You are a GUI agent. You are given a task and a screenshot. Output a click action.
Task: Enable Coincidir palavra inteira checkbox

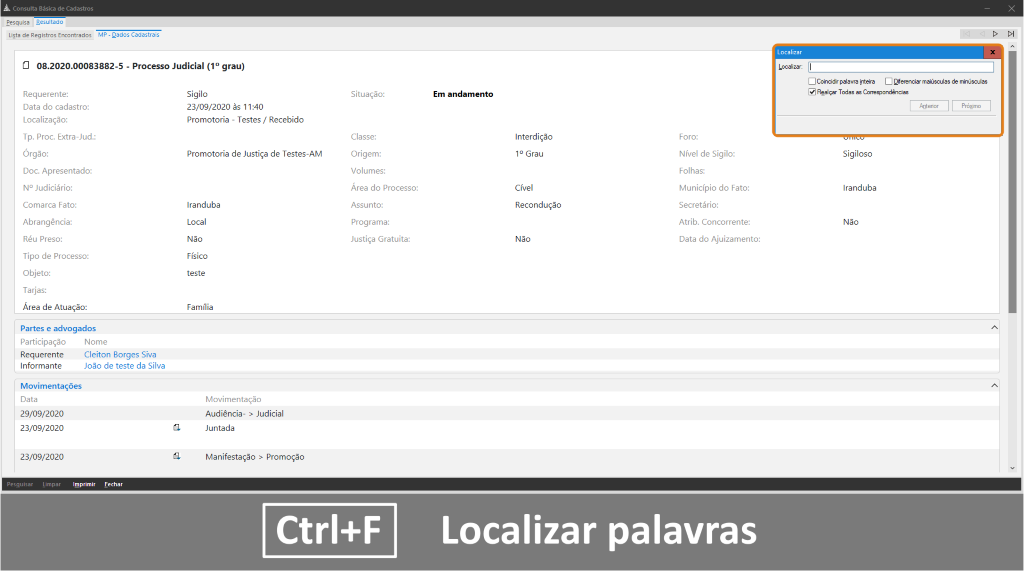[812, 81]
